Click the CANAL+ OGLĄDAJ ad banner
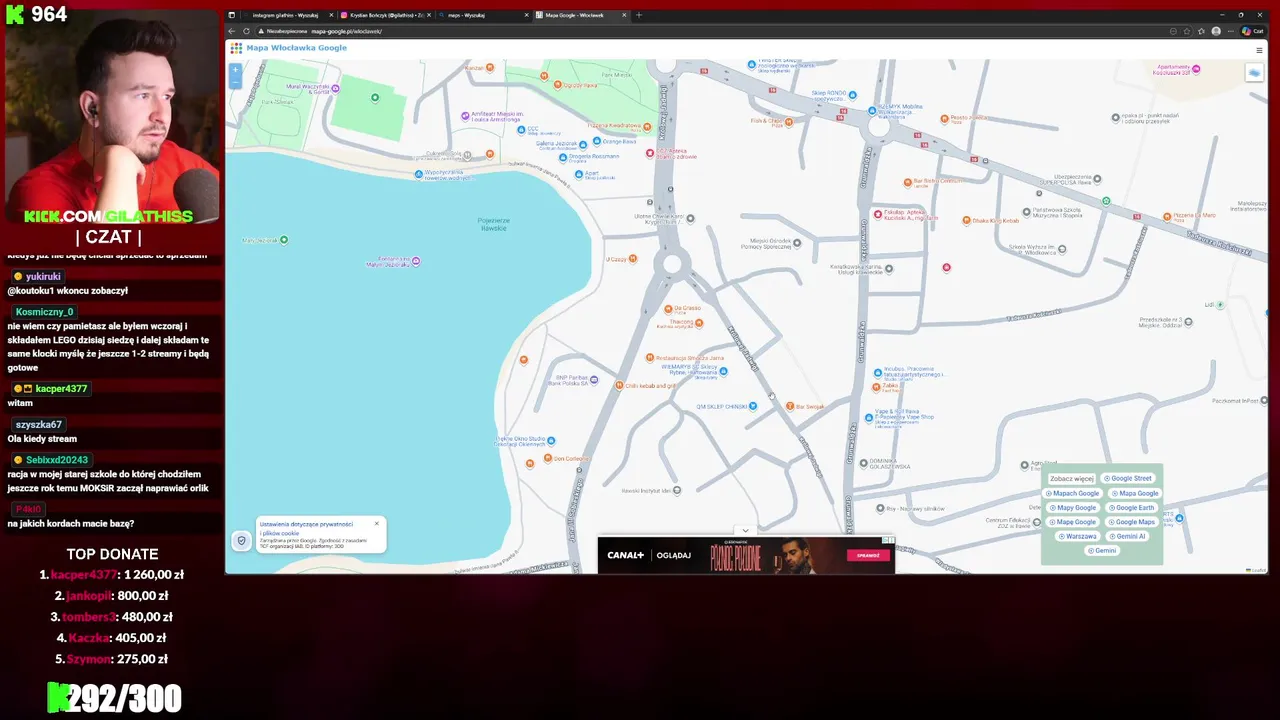The height and width of the screenshot is (720, 1280). click(746, 555)
